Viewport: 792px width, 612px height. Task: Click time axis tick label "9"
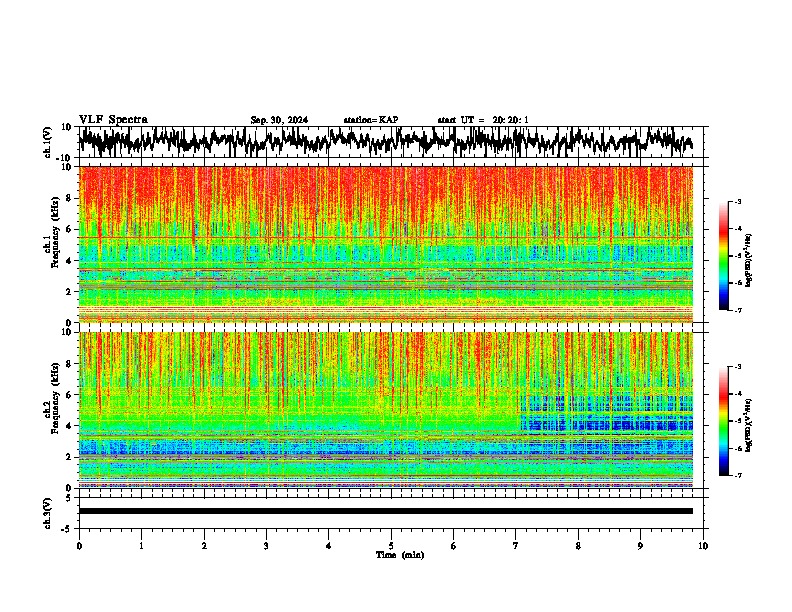click(640, 546)
